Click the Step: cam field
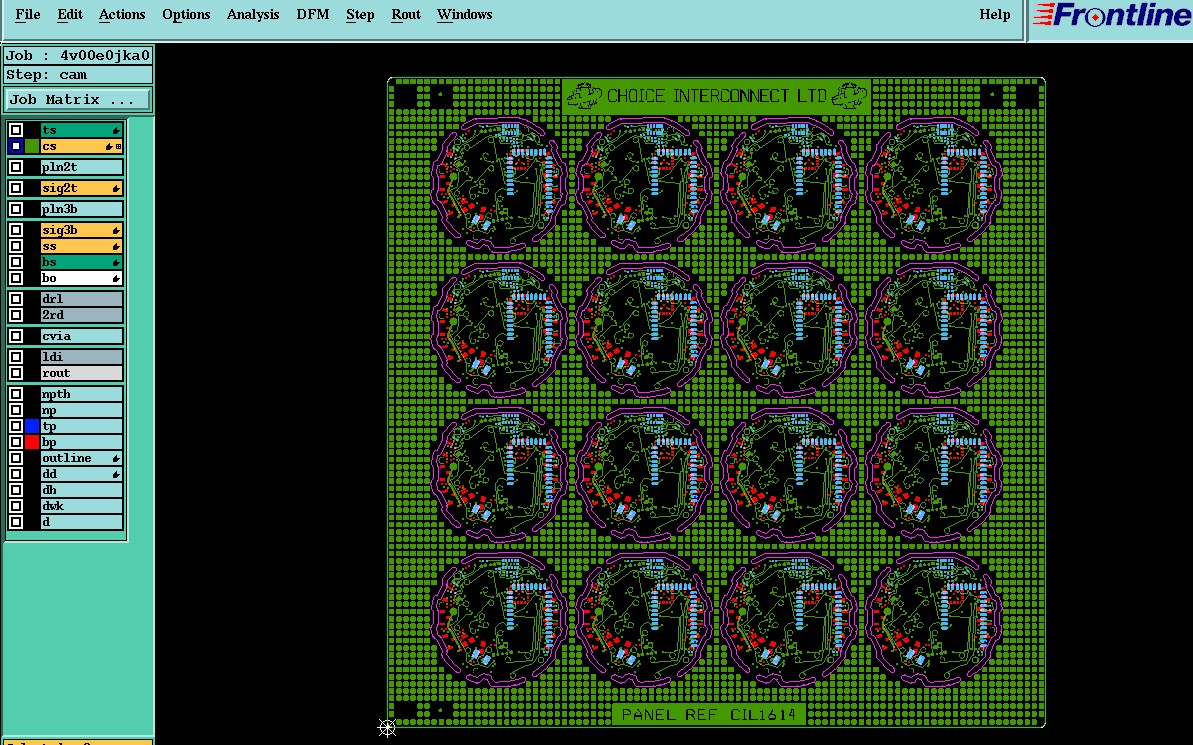 [78, 75]
